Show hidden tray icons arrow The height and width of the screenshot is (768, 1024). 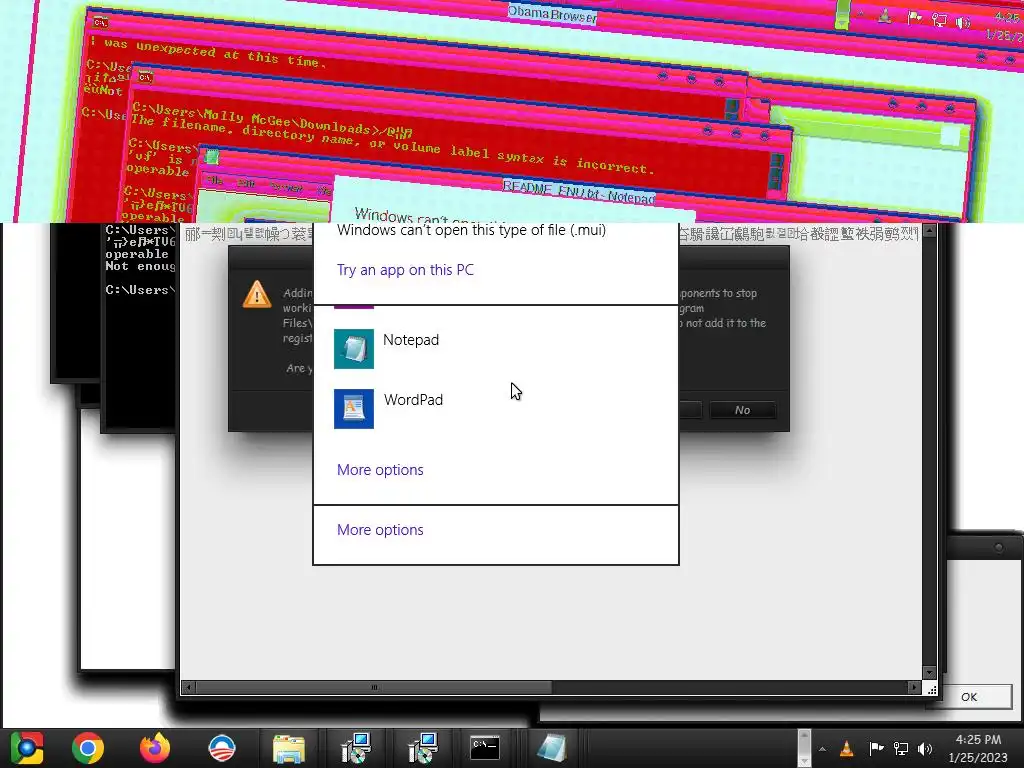point(822,749)
